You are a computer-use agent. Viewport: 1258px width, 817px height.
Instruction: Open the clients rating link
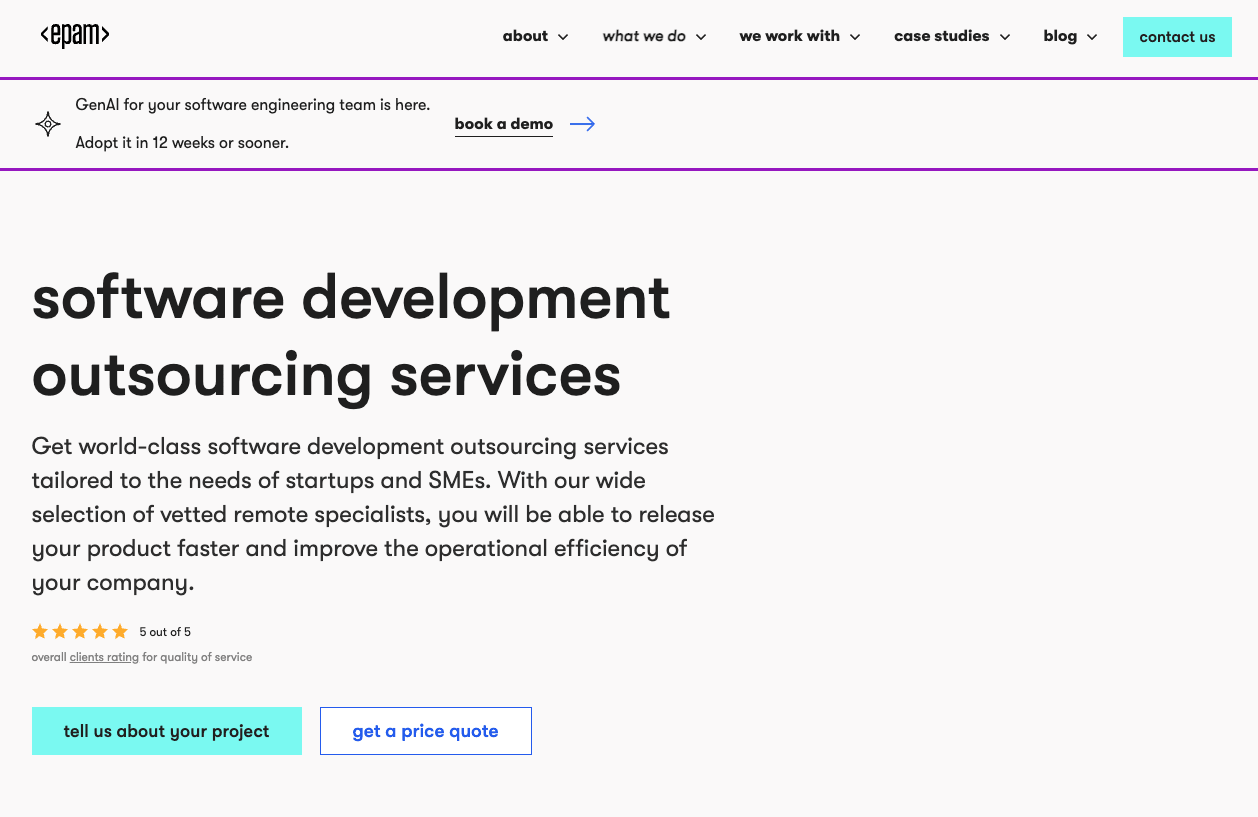[x=104, y=657]
